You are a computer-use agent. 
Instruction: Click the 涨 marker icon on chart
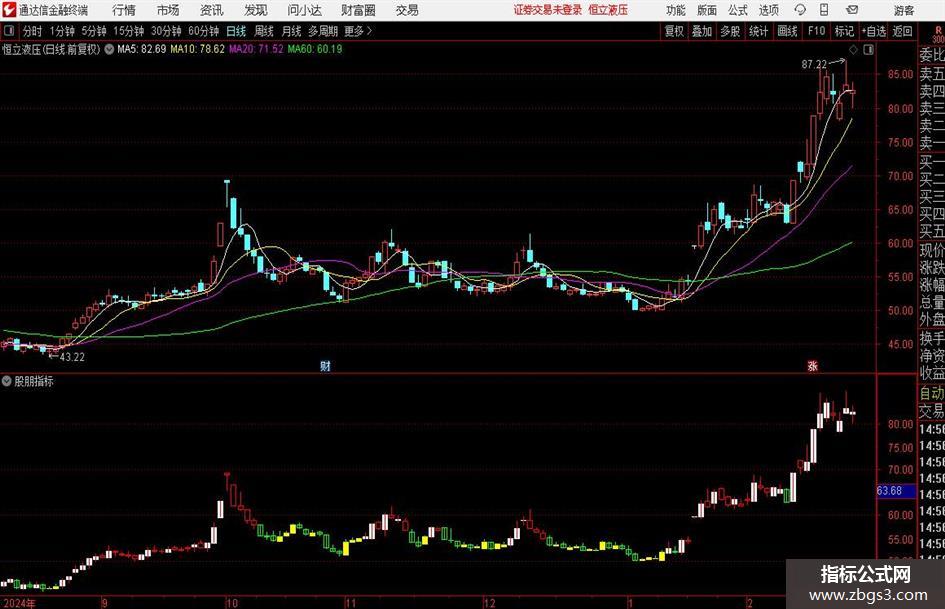(812, 365)
